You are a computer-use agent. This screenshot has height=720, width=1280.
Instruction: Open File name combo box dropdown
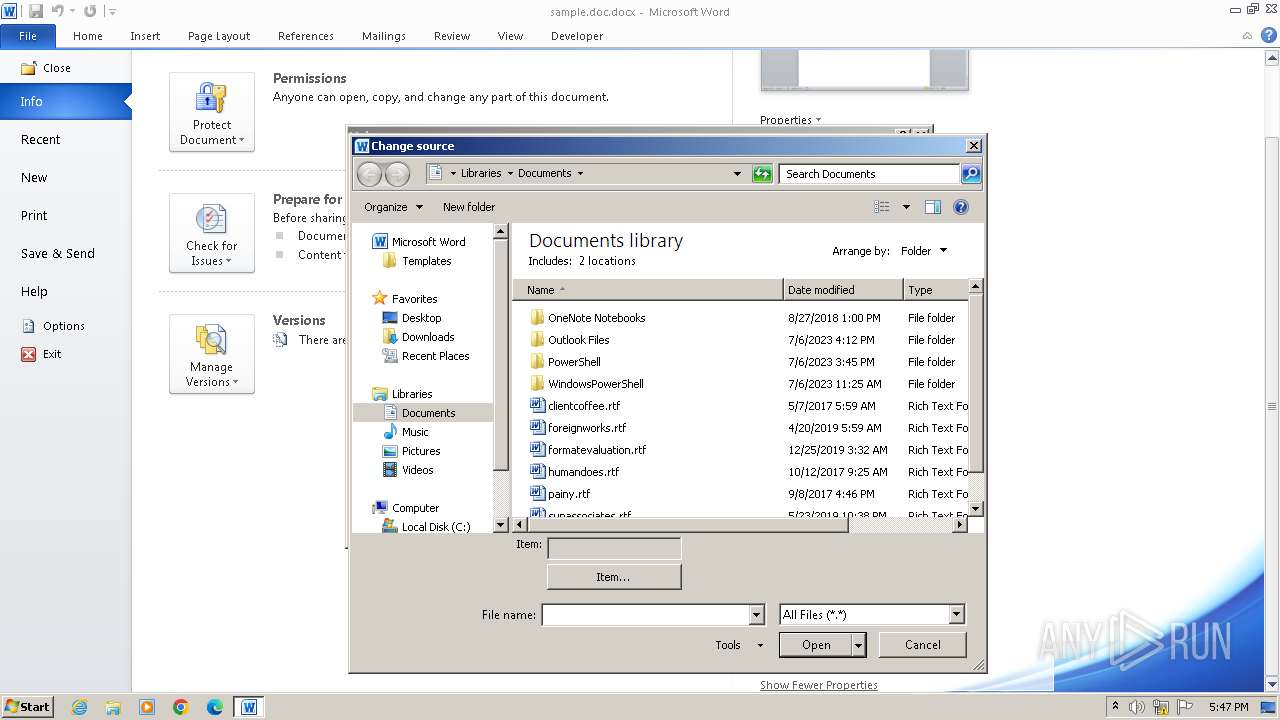(756, 615)
